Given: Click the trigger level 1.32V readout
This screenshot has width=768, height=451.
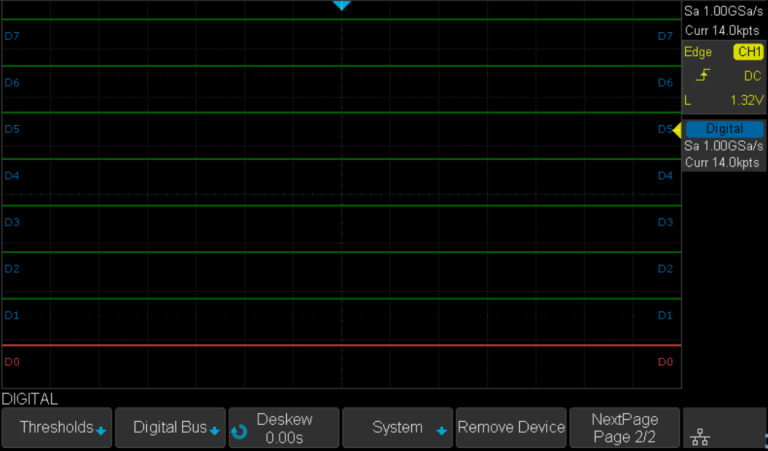Looking at the screenshot, I should pyautogui.click(x=747, y=100).
